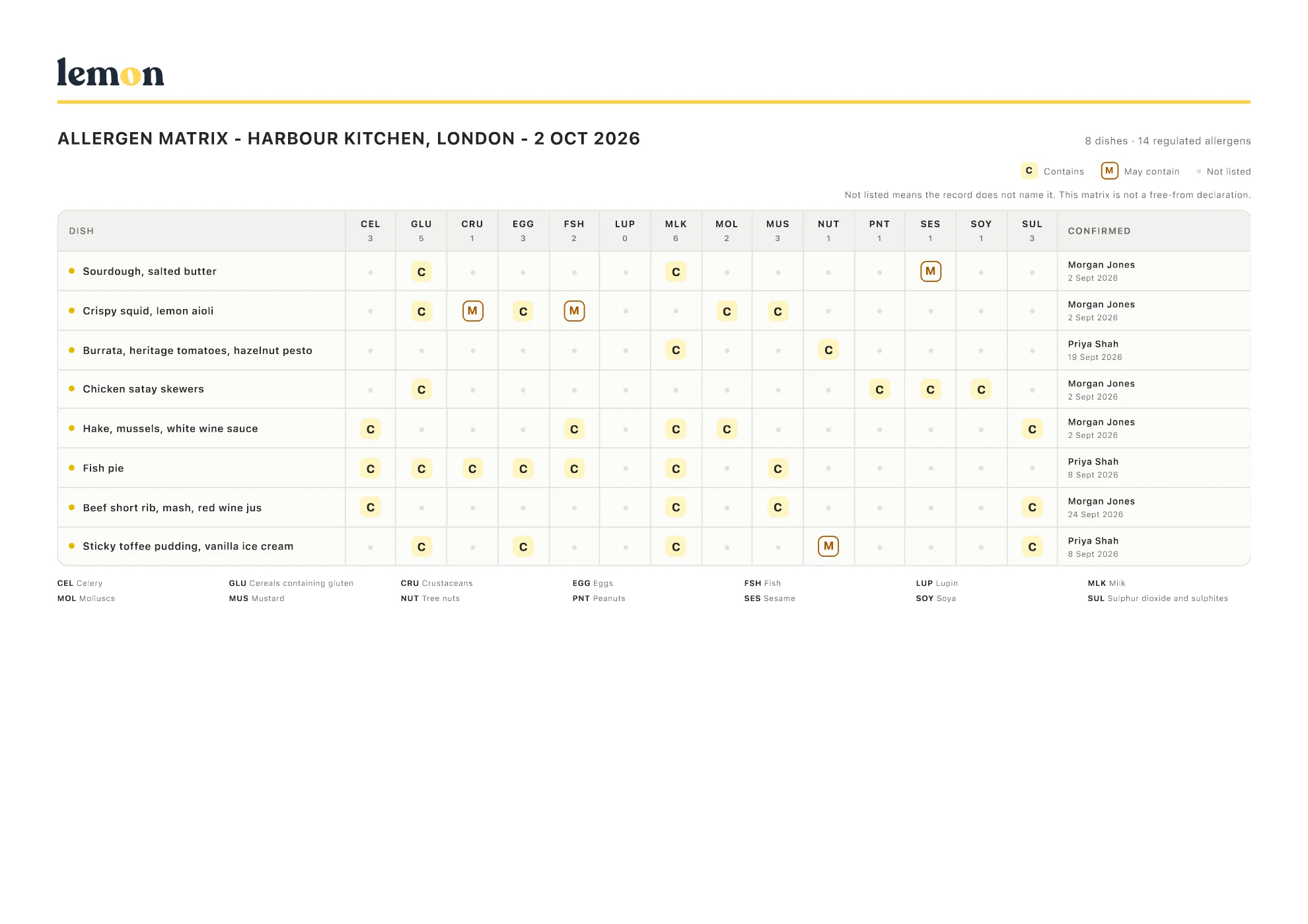Click the 24 Sept 2026 confirmation date

pyautogui.click(x=1095, y=515)
